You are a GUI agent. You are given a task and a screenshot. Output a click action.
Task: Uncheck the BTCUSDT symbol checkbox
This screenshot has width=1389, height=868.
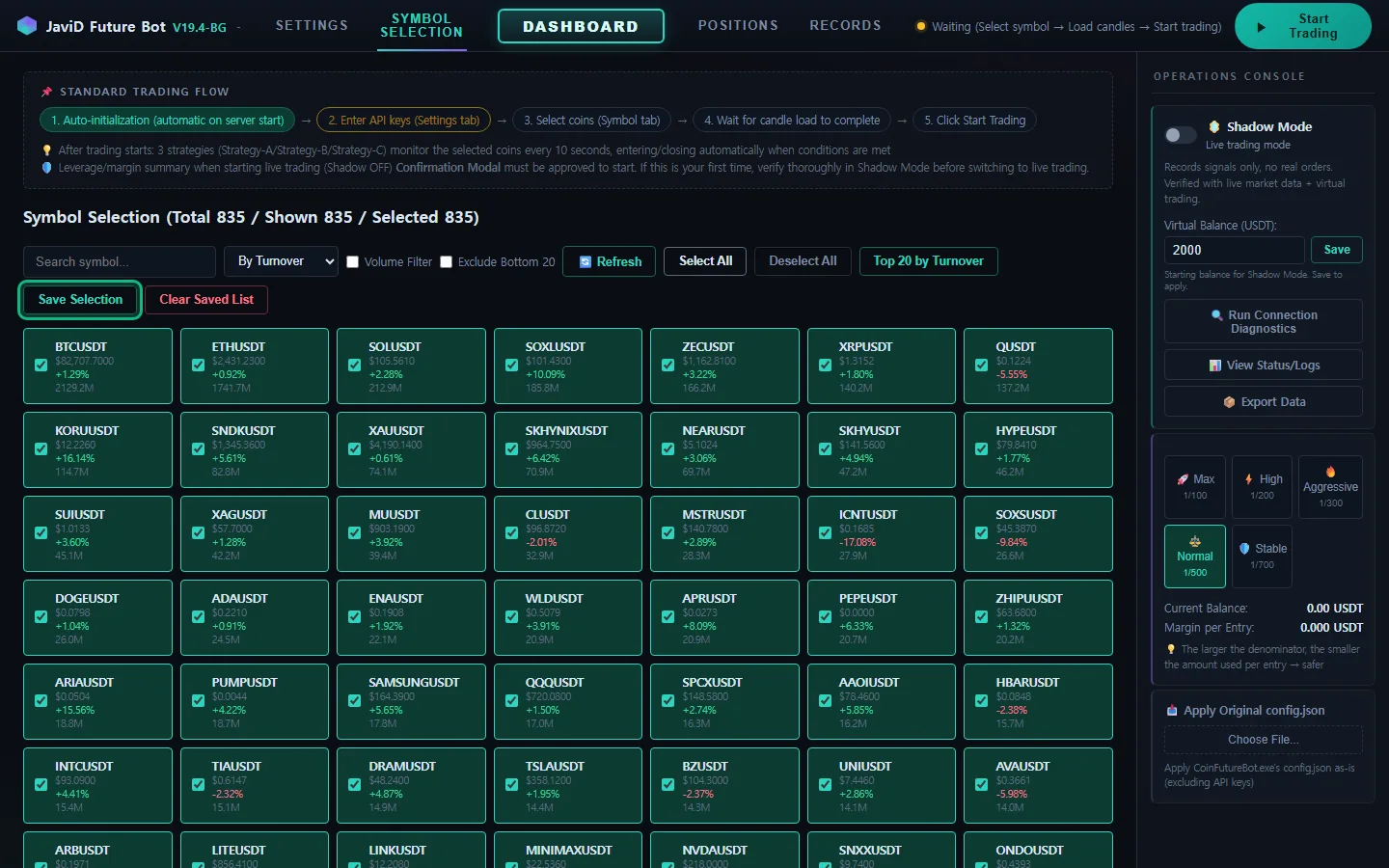pos(41,366)
